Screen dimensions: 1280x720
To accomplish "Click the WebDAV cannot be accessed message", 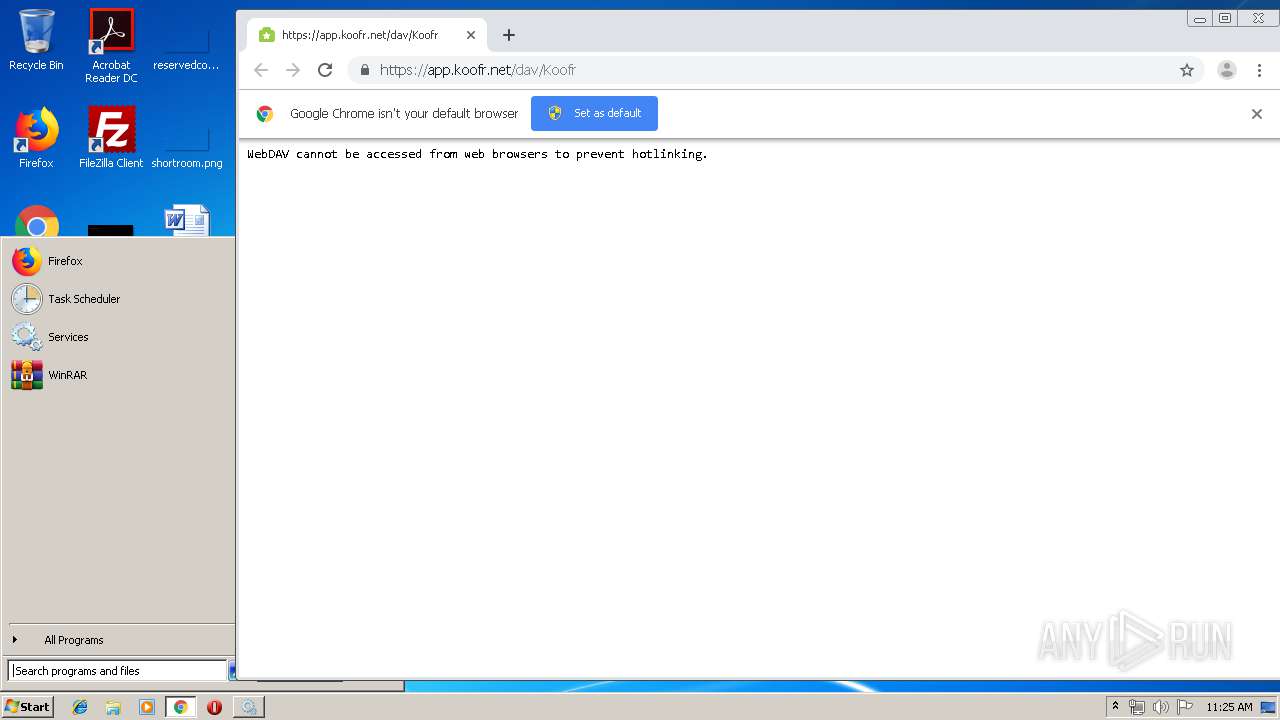I will [x=477, y=154].
